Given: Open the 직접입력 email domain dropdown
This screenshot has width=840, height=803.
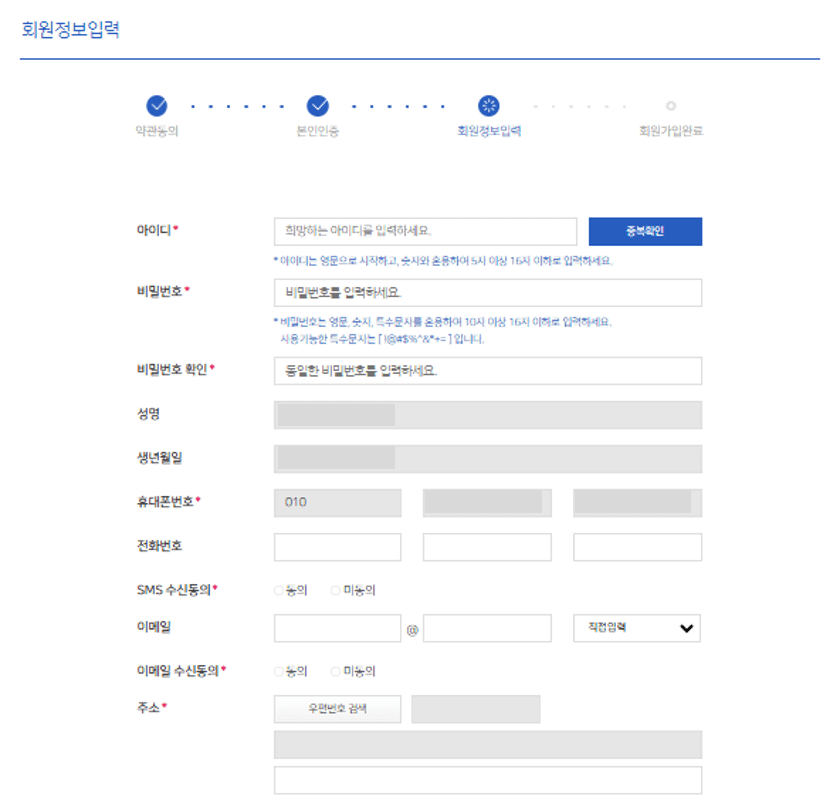Looking at the screenshot, I should click(x=637, y=628).
